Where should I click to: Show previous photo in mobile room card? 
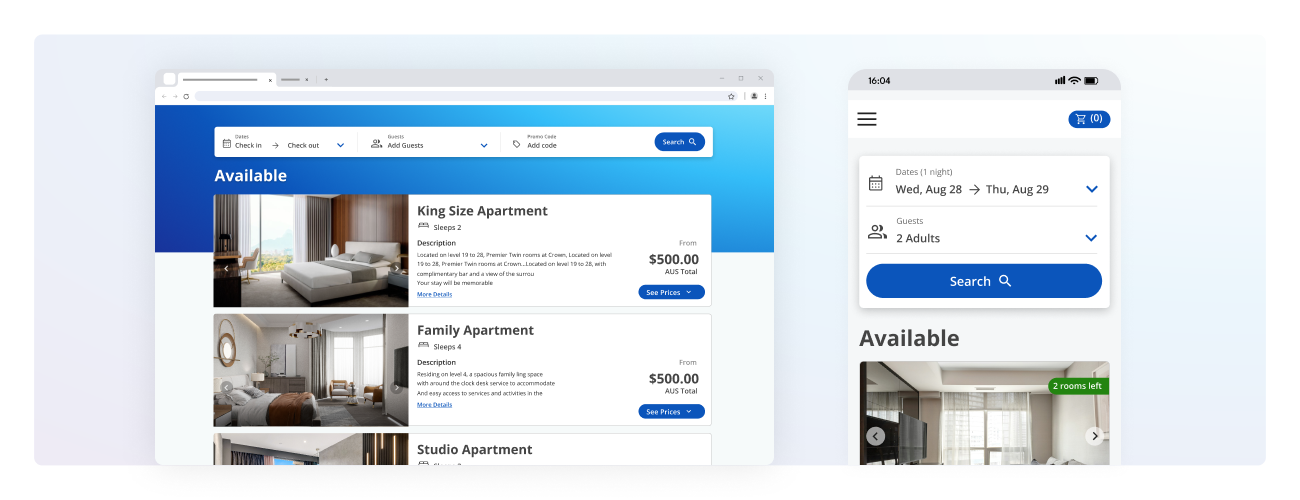point(875,436)
